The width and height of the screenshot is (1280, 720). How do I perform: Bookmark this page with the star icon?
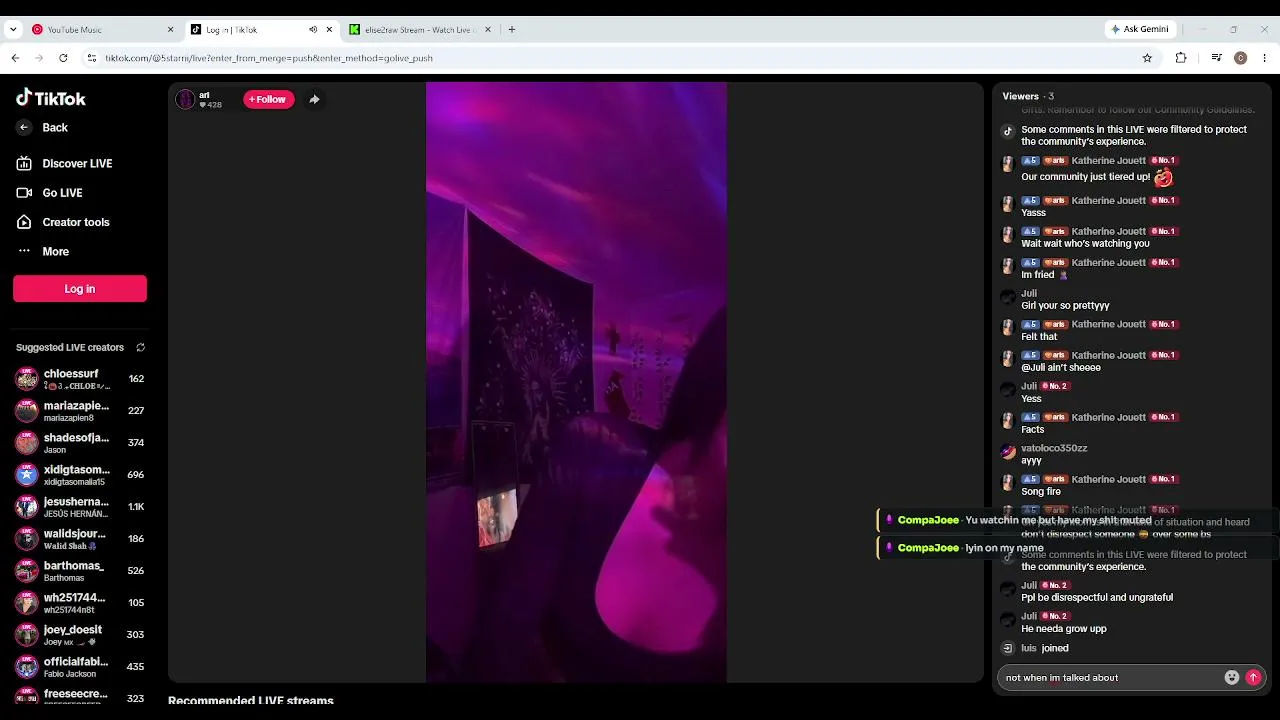point(1147,58)
